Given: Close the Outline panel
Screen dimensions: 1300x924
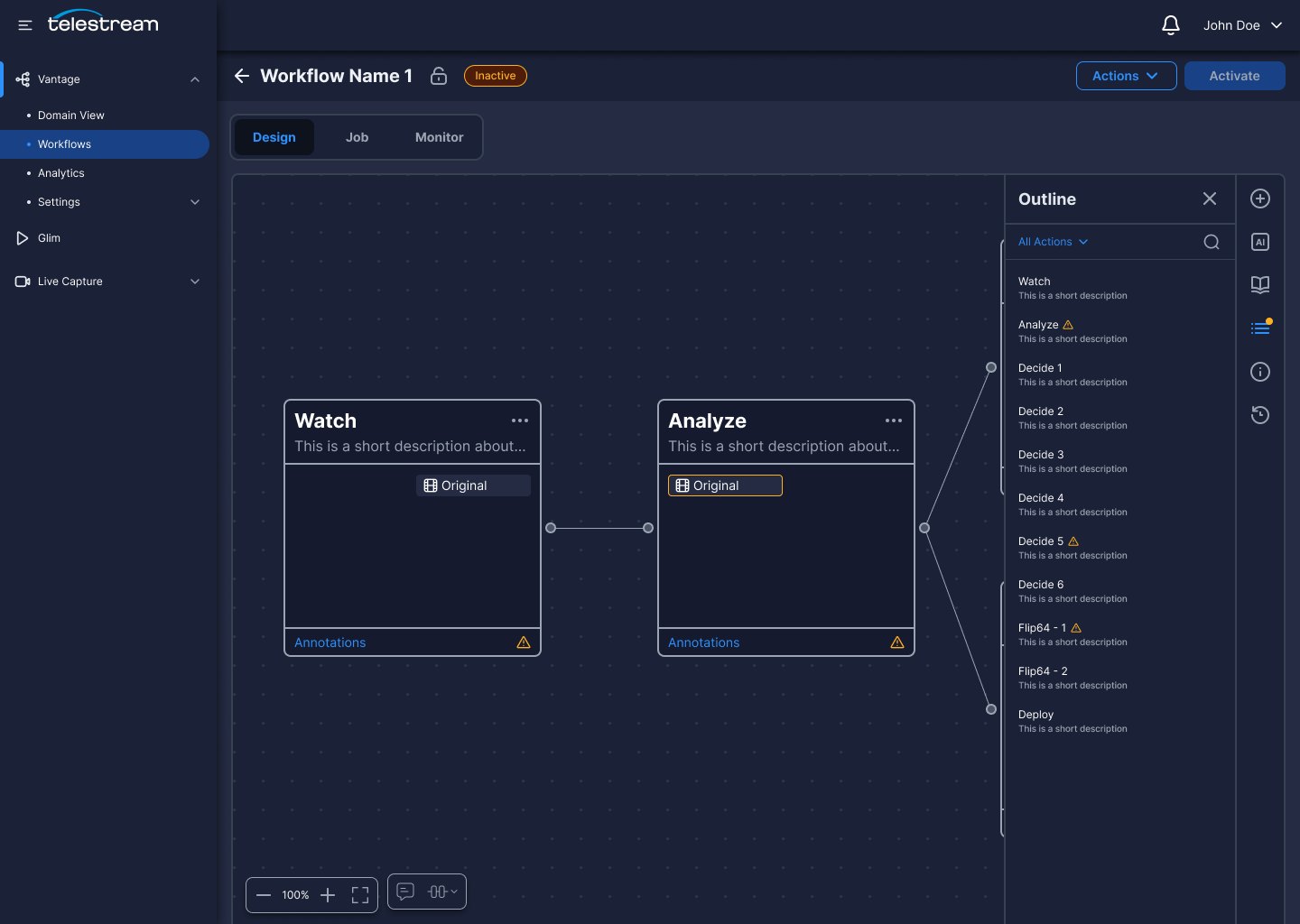Looking at the screenshot, I should coord(1210,199).
